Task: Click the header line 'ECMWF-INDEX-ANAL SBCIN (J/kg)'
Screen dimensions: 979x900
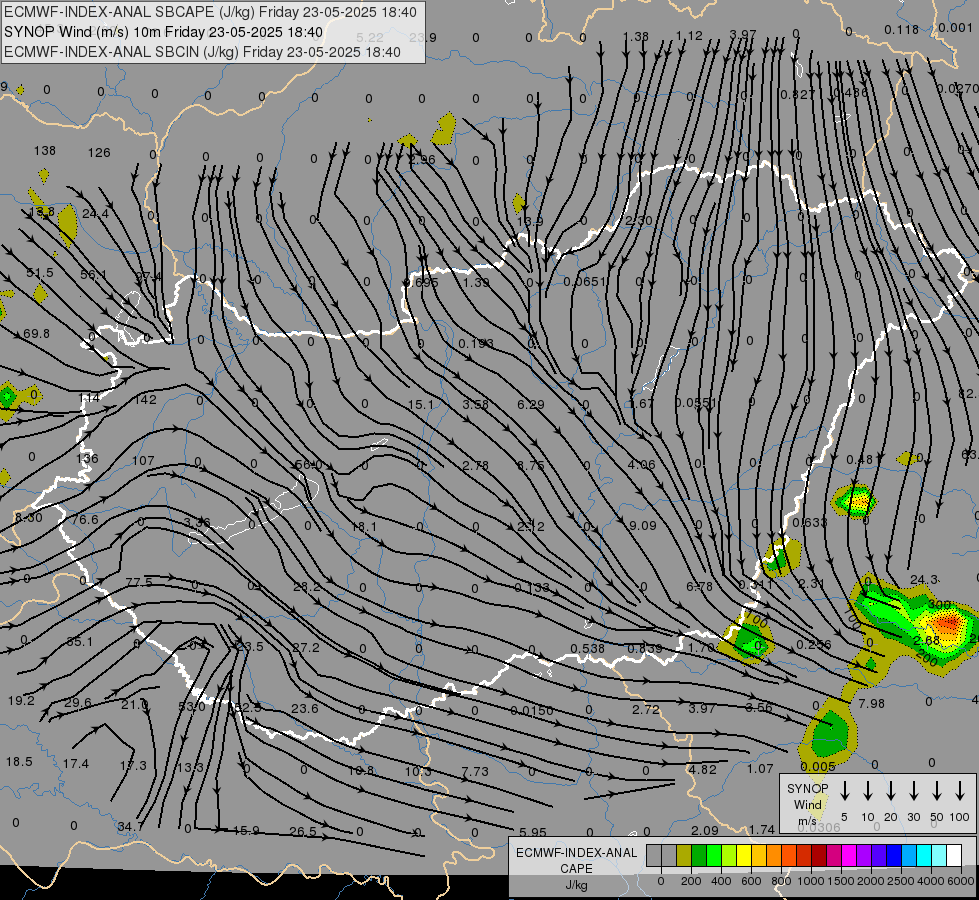Action: [202, 52]
